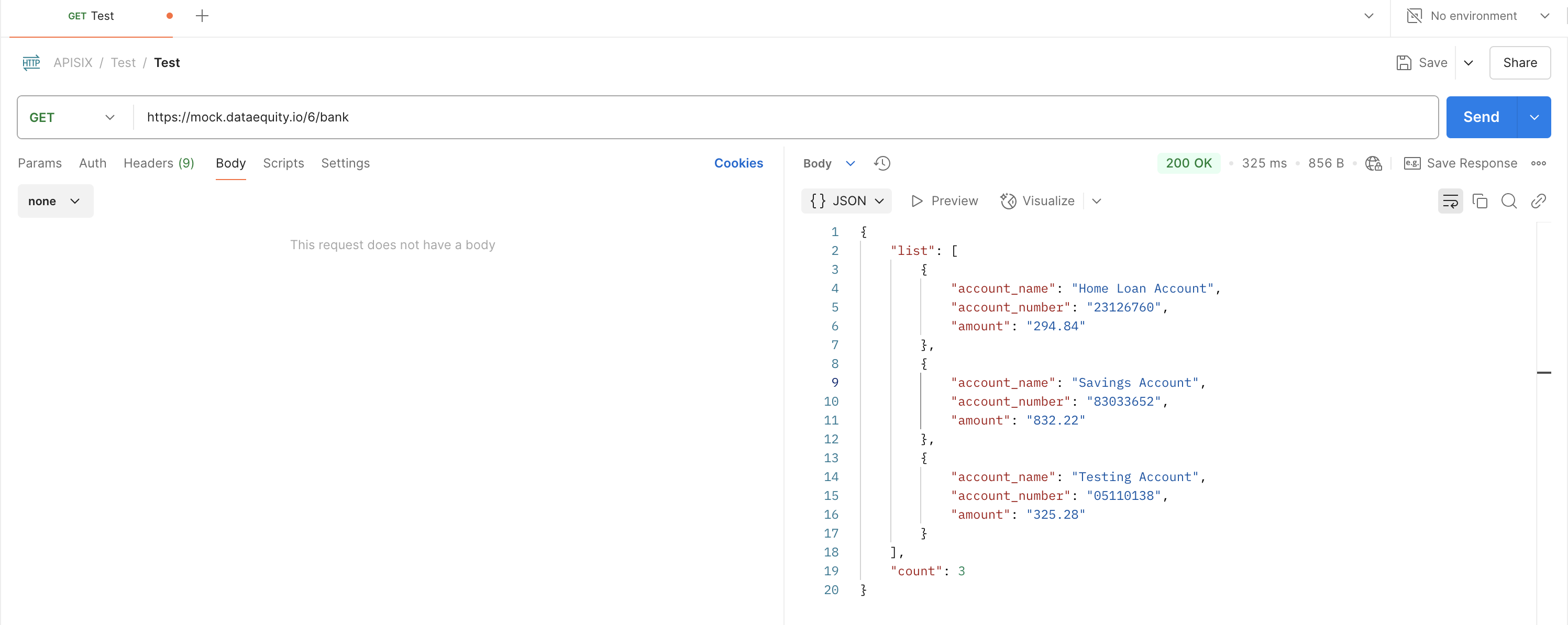
Task: Click Save Response button
Action: tap(1460, 163)
